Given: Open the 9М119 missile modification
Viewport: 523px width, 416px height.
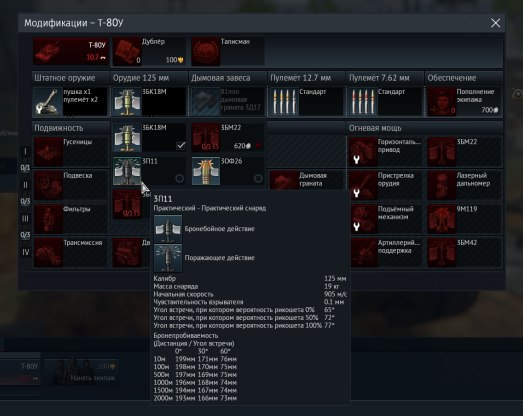Looking at the screenshot, I should pyautogui.click(x=464, y=219).
